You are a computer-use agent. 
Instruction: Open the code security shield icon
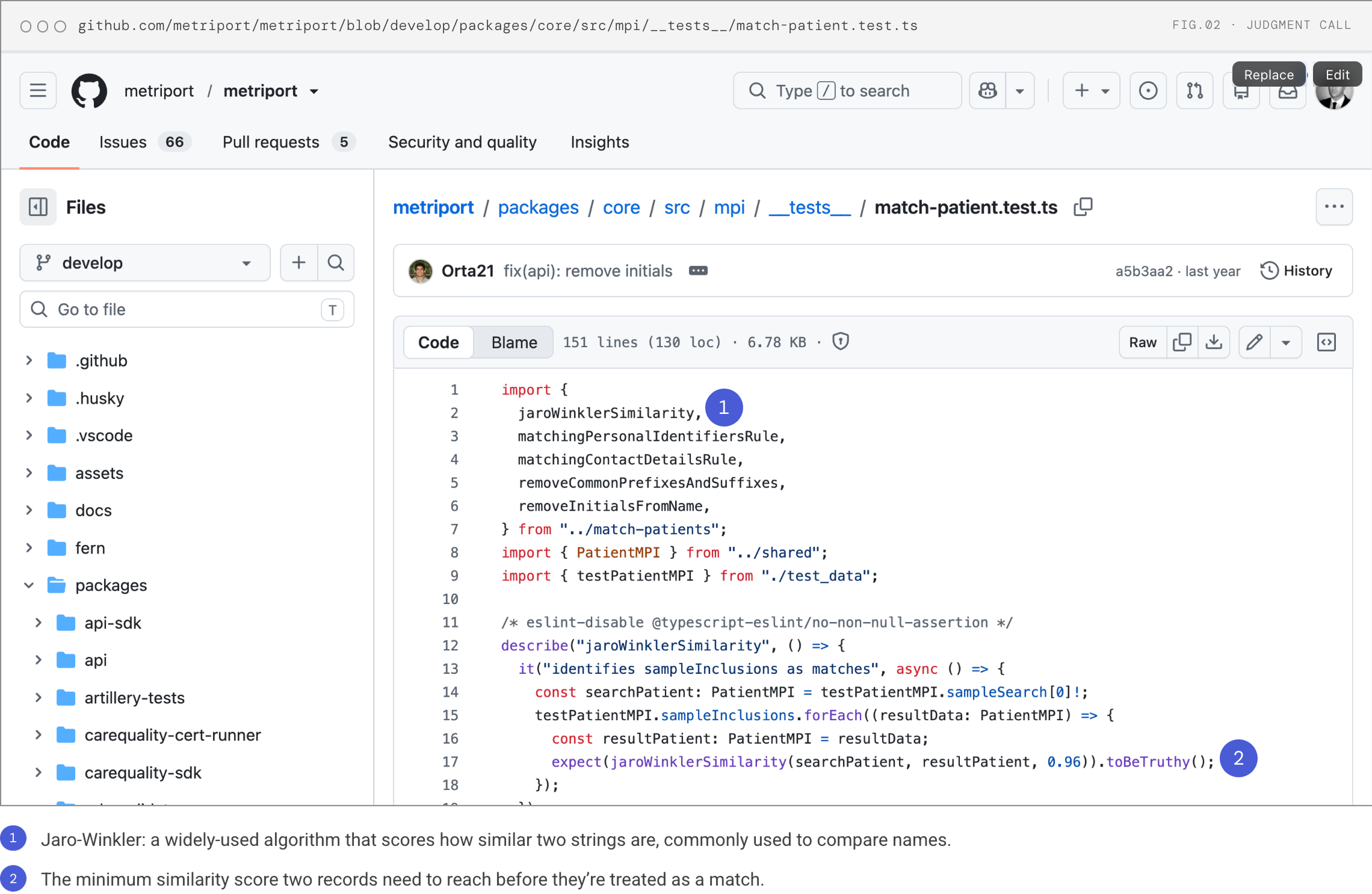pos(841,342)
